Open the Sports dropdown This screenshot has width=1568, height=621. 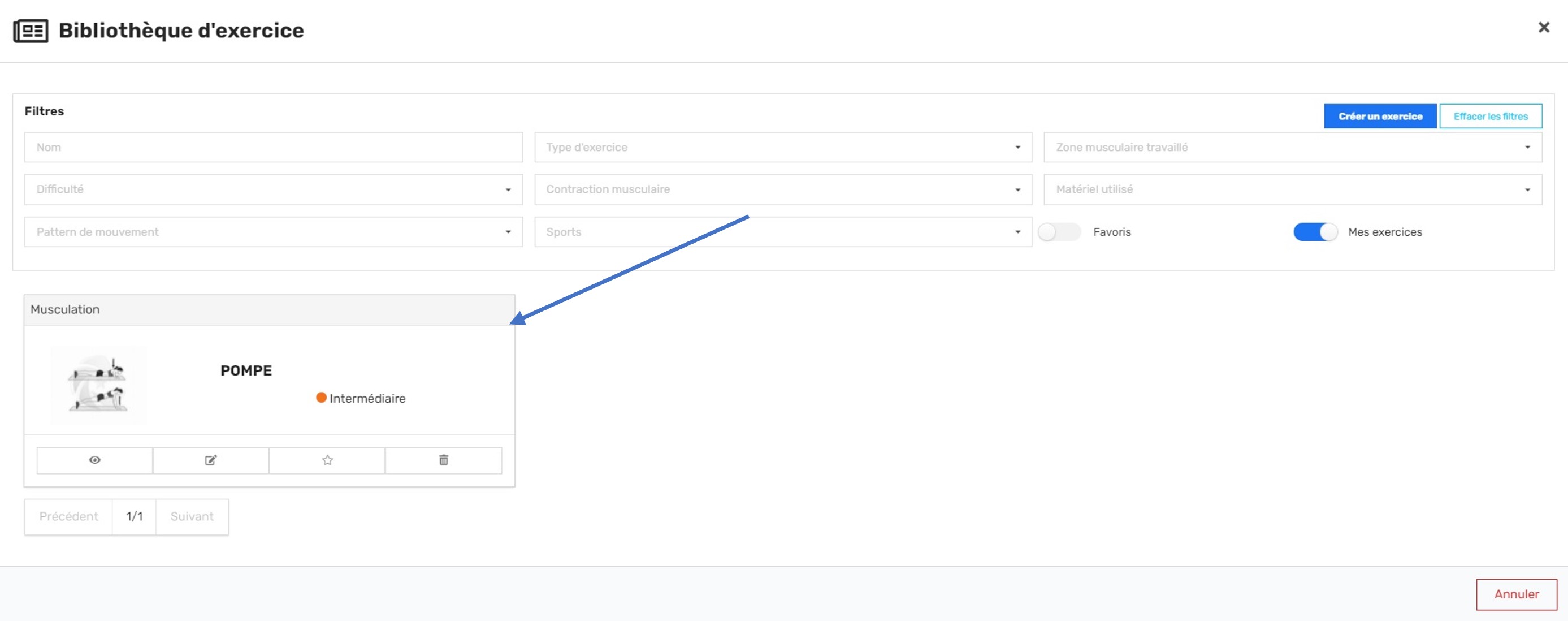tap(783, 232)
